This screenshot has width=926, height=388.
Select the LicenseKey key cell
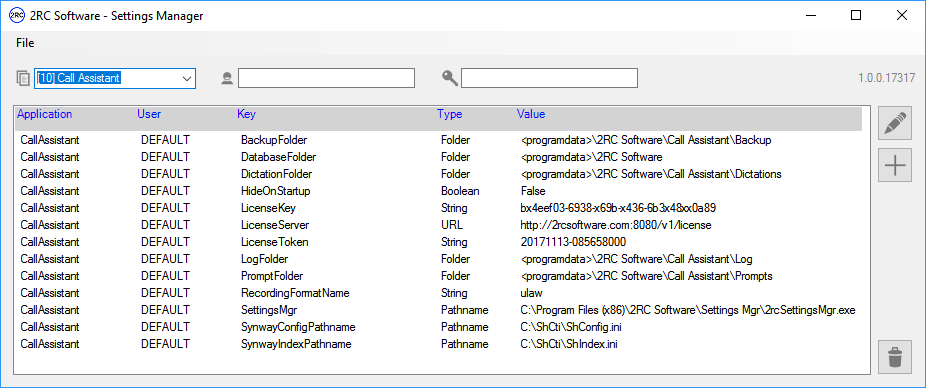[x=269, y=208]
